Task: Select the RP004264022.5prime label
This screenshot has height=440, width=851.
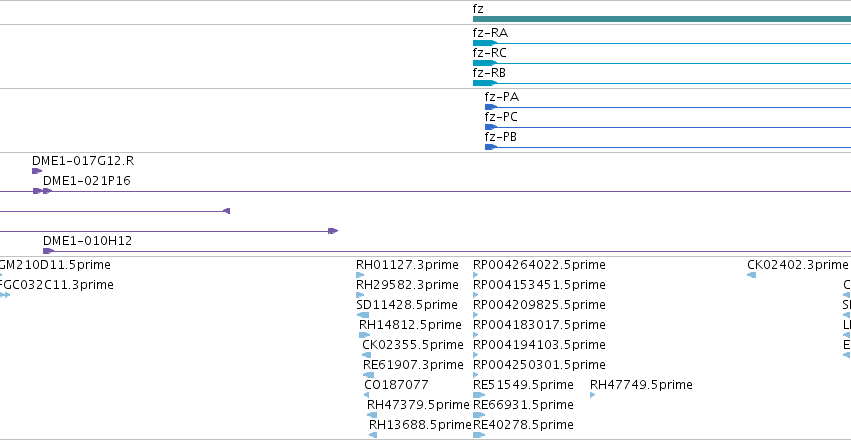Action: (539, 265)
